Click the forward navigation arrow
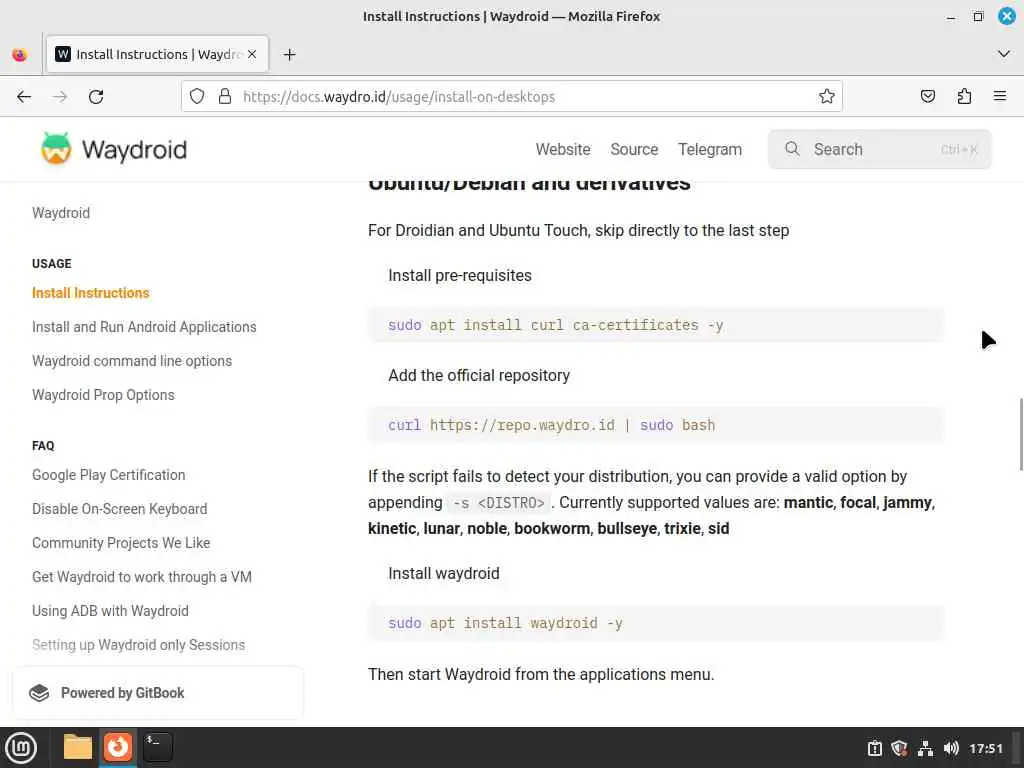The height and width of the screenshot is (768, 1024). pos(60,97)
